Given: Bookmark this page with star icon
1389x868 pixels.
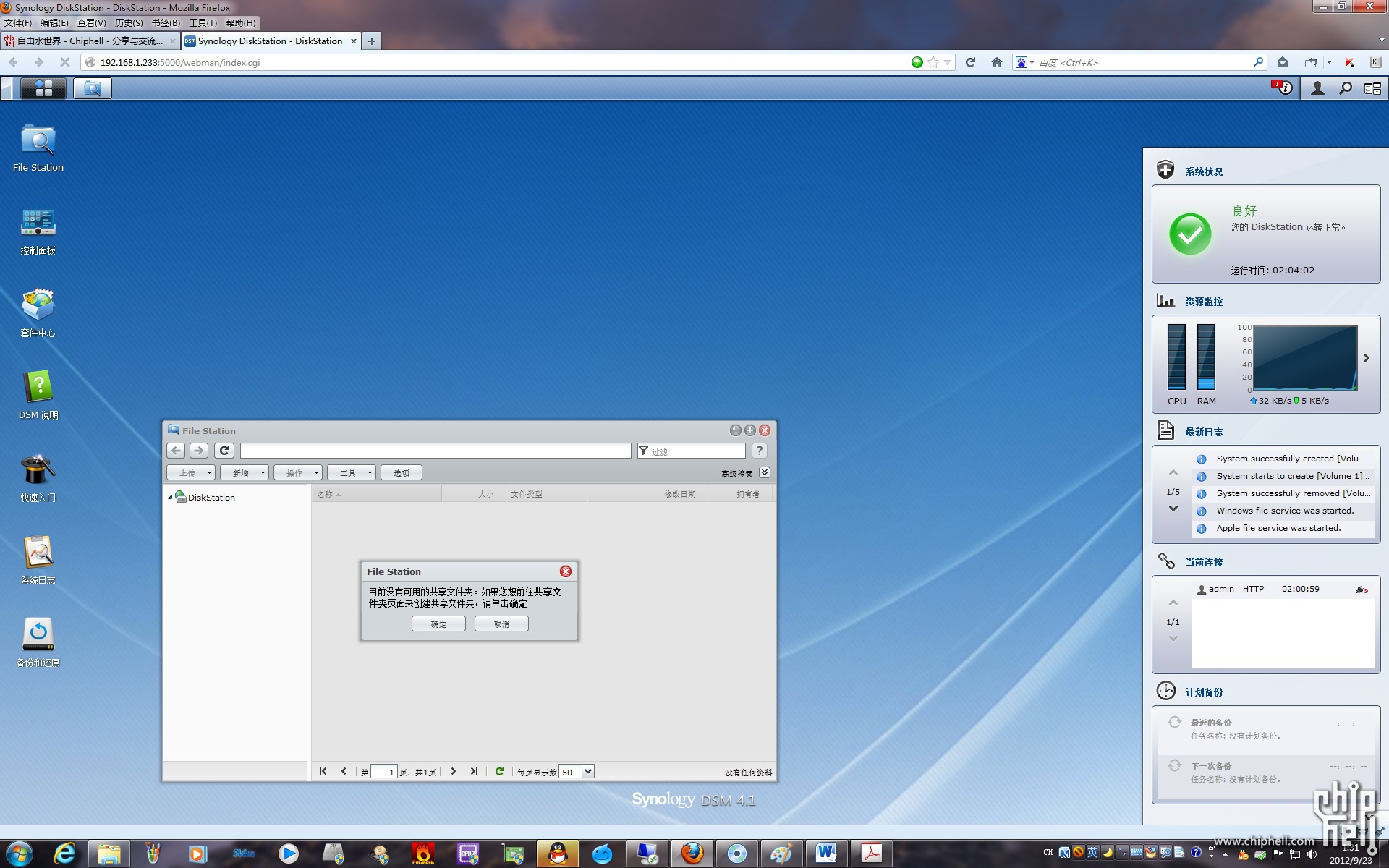Looking at the screenshot, I should (933, 62).
